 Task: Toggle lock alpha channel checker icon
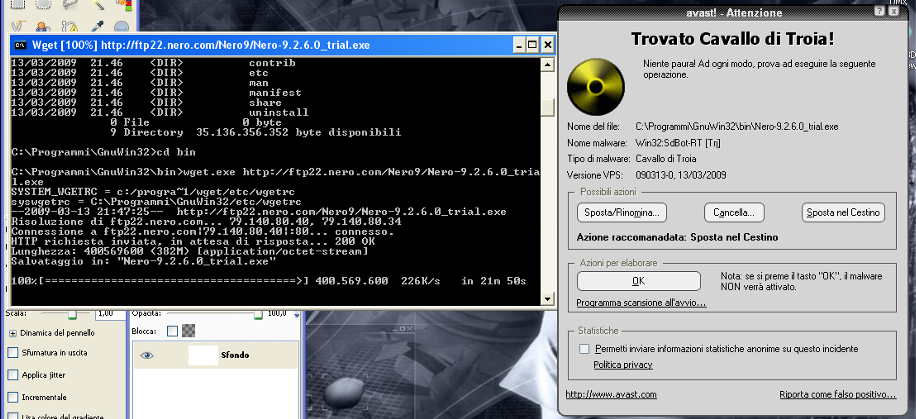[188, 331]
